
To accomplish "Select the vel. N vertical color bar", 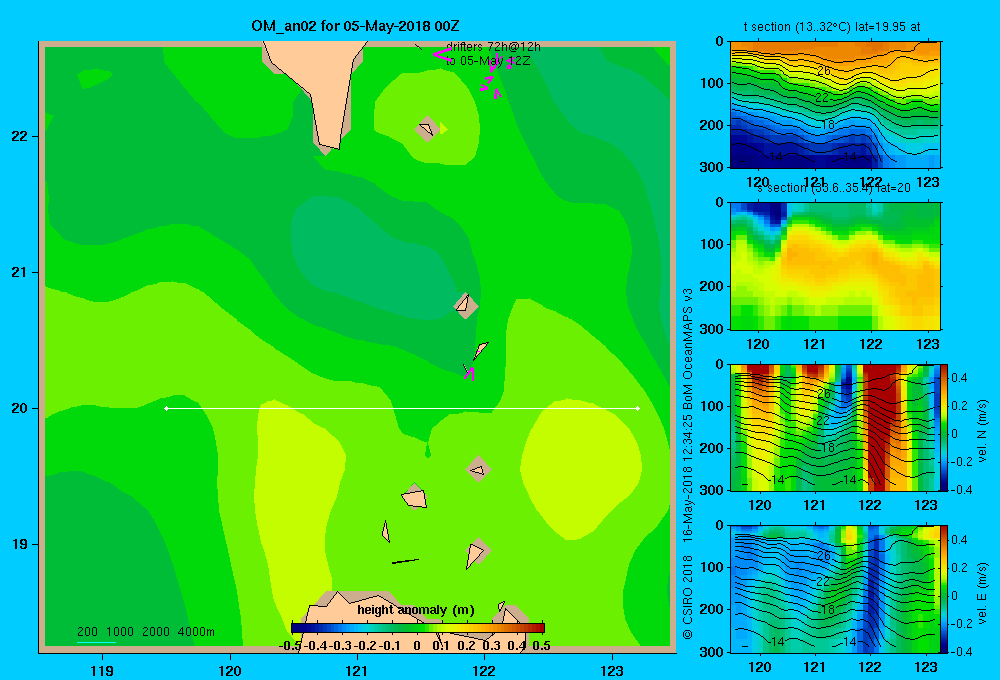I will point(944,427).
